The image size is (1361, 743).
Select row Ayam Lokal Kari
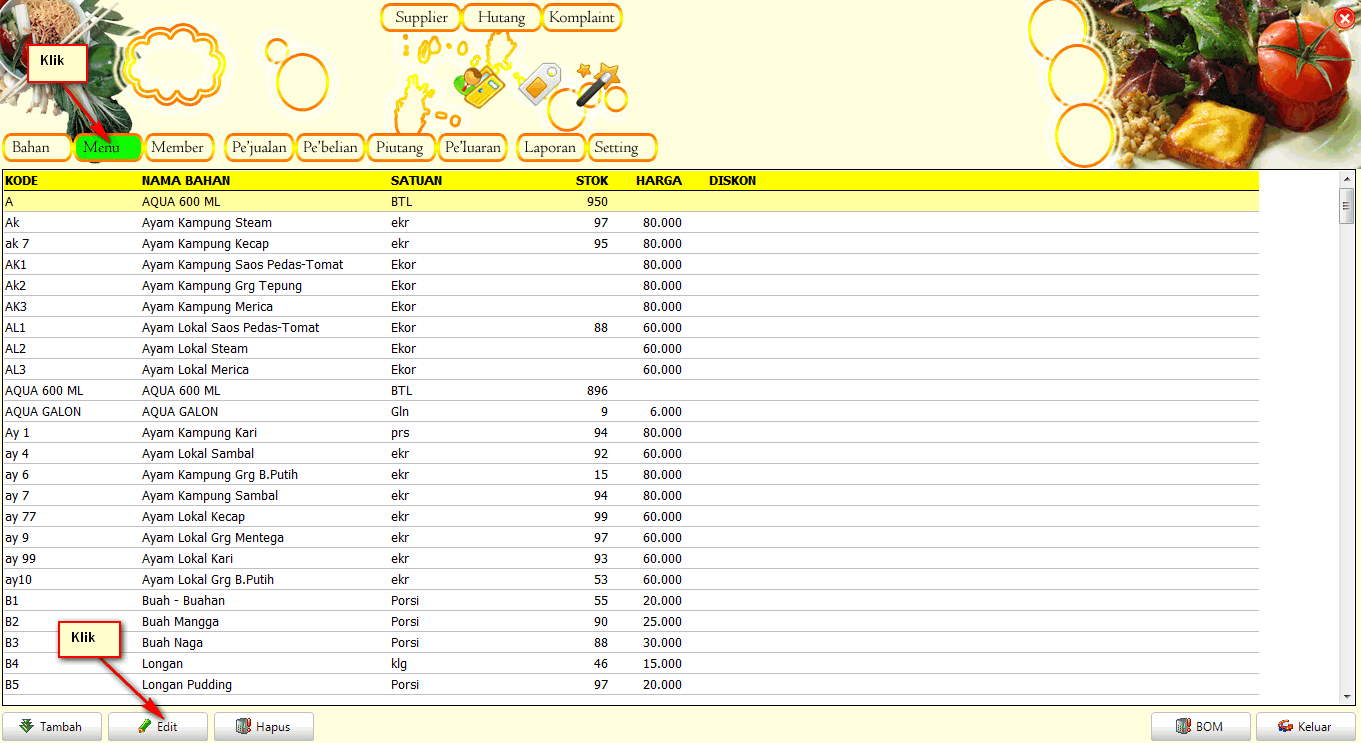(x=631, y=559)
